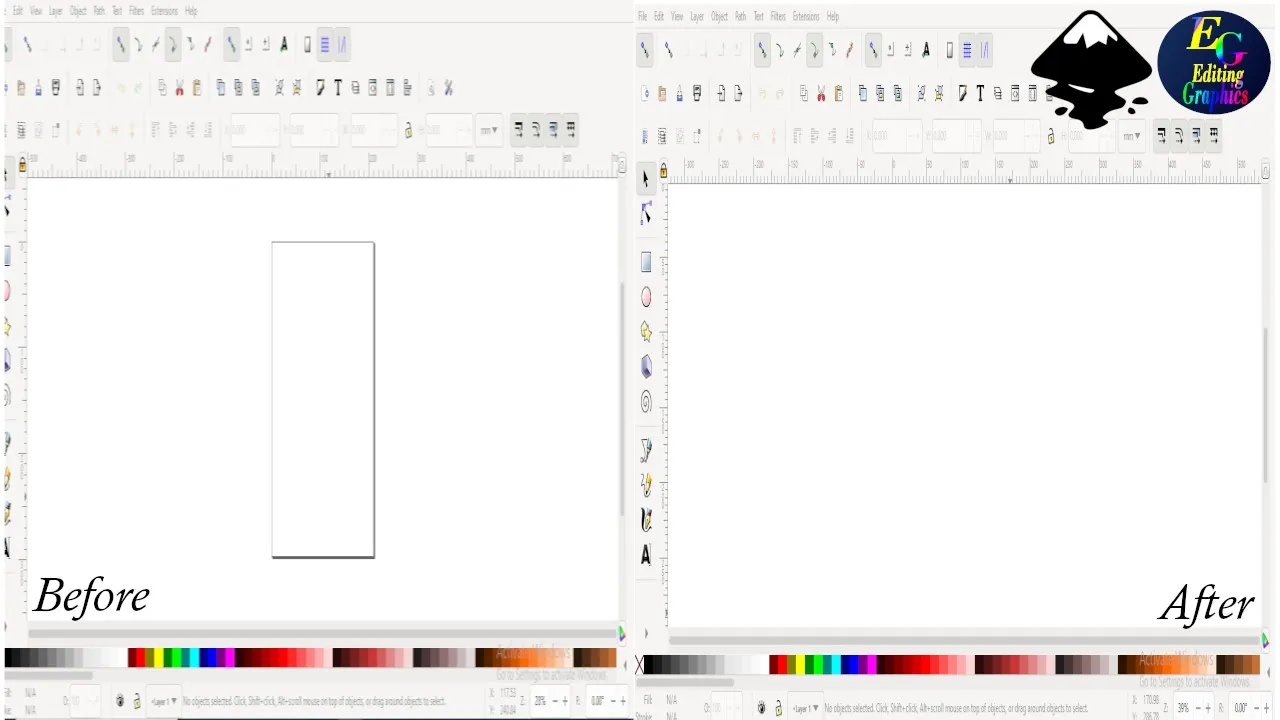1280x720 pixels.
Task: Click horizontal scrollbar in After window
Action: [x=963, y=640]
